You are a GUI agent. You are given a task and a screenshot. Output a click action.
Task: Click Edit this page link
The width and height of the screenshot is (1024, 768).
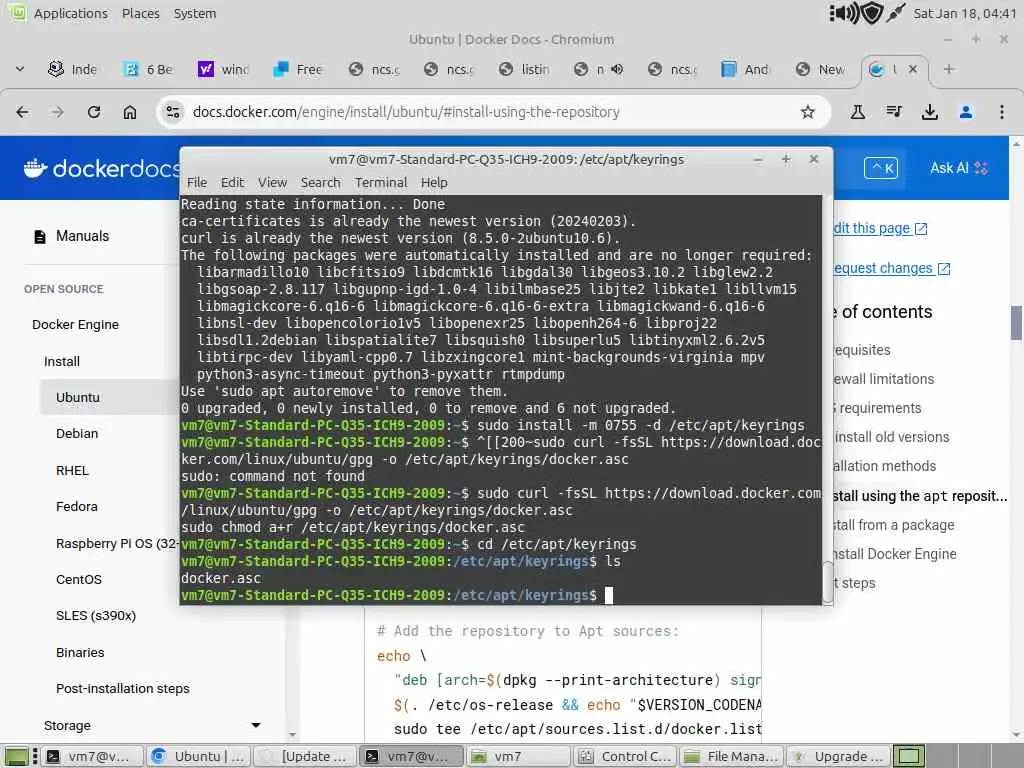[880, 229]
